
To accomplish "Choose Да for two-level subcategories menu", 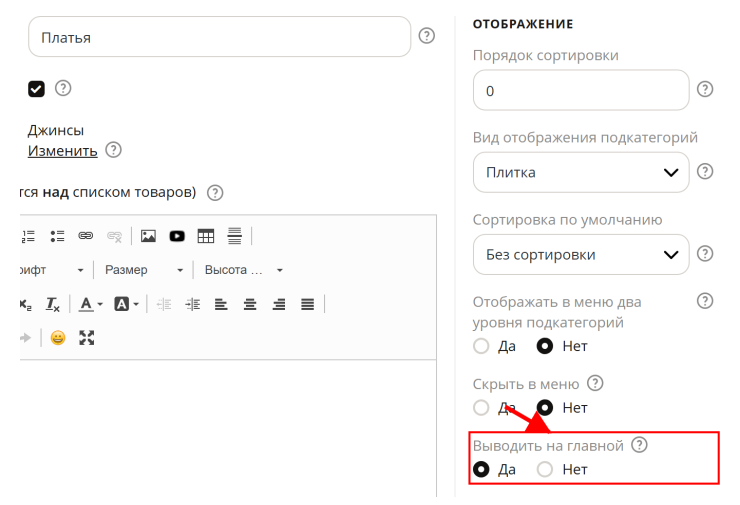I will [x=481, y=346].
